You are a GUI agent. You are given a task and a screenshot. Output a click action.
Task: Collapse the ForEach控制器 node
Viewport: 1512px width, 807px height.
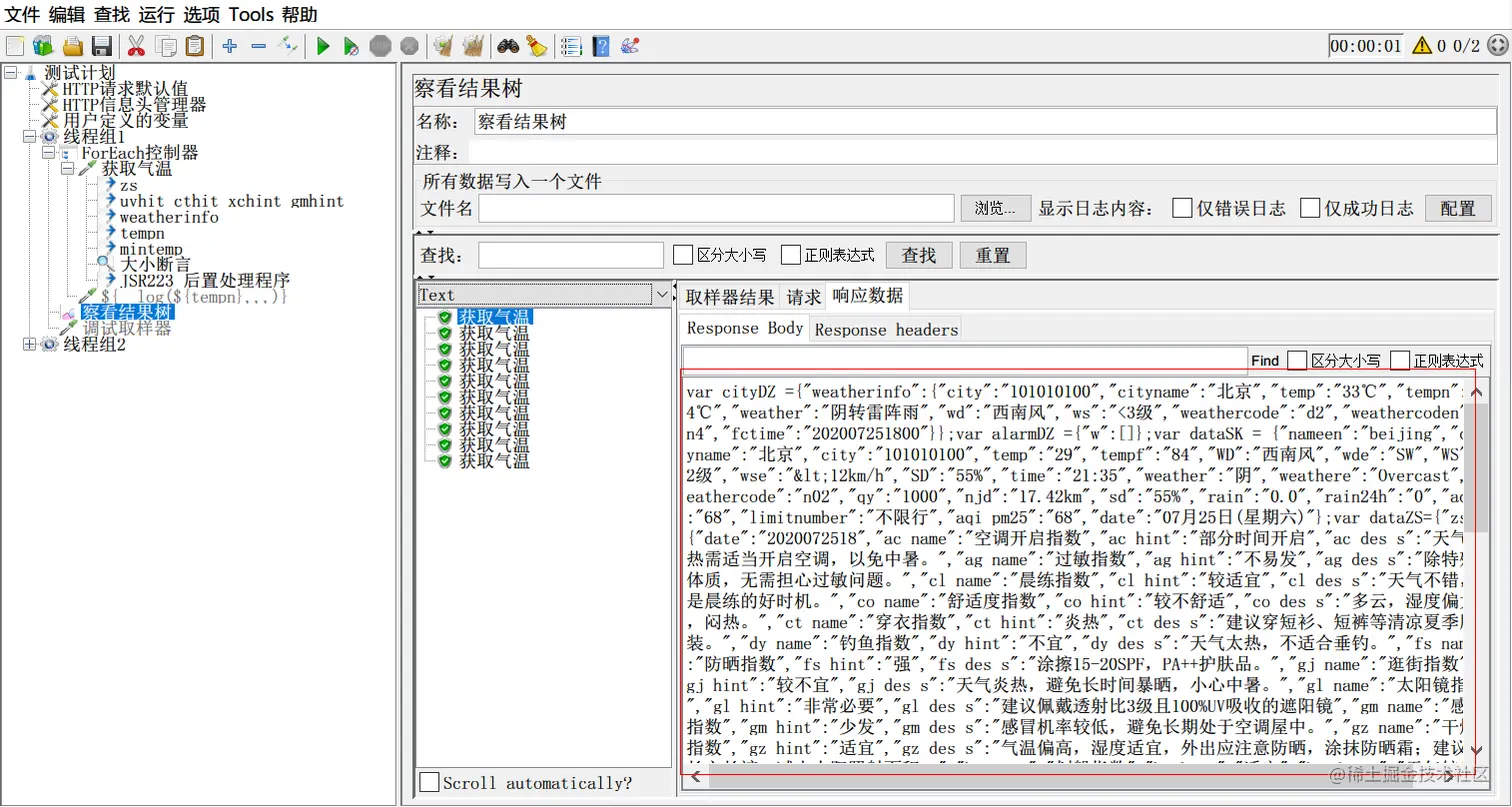pyautogui.click(x=47, y=152)
